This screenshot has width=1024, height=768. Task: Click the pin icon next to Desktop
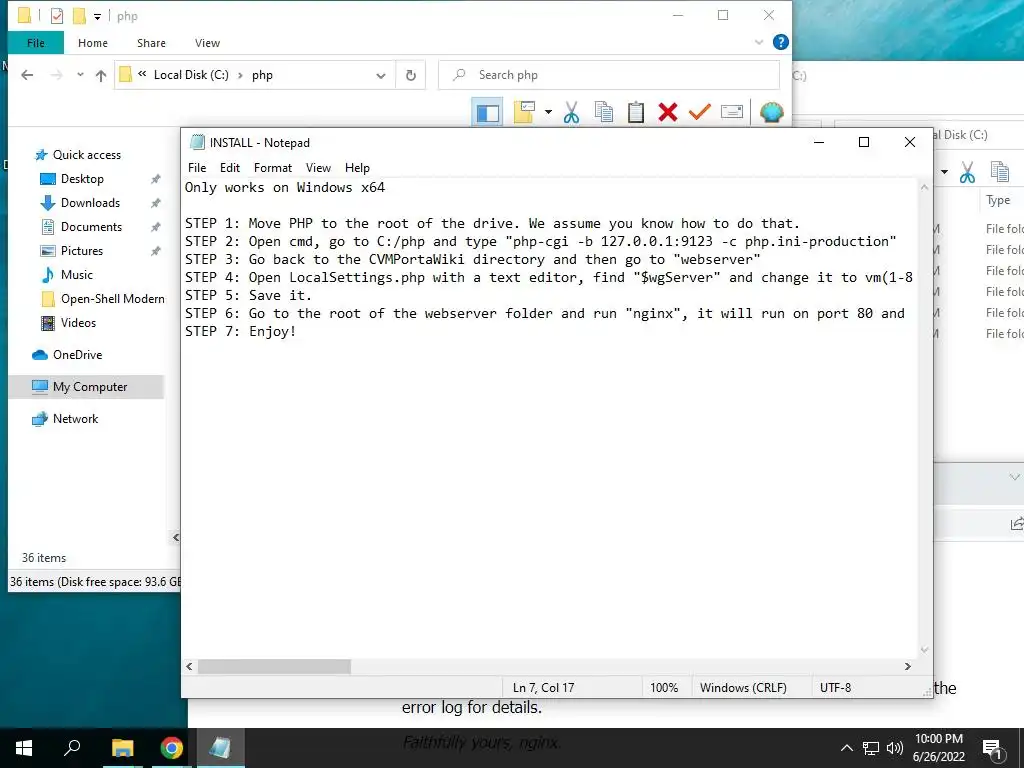tap(155, 179)
